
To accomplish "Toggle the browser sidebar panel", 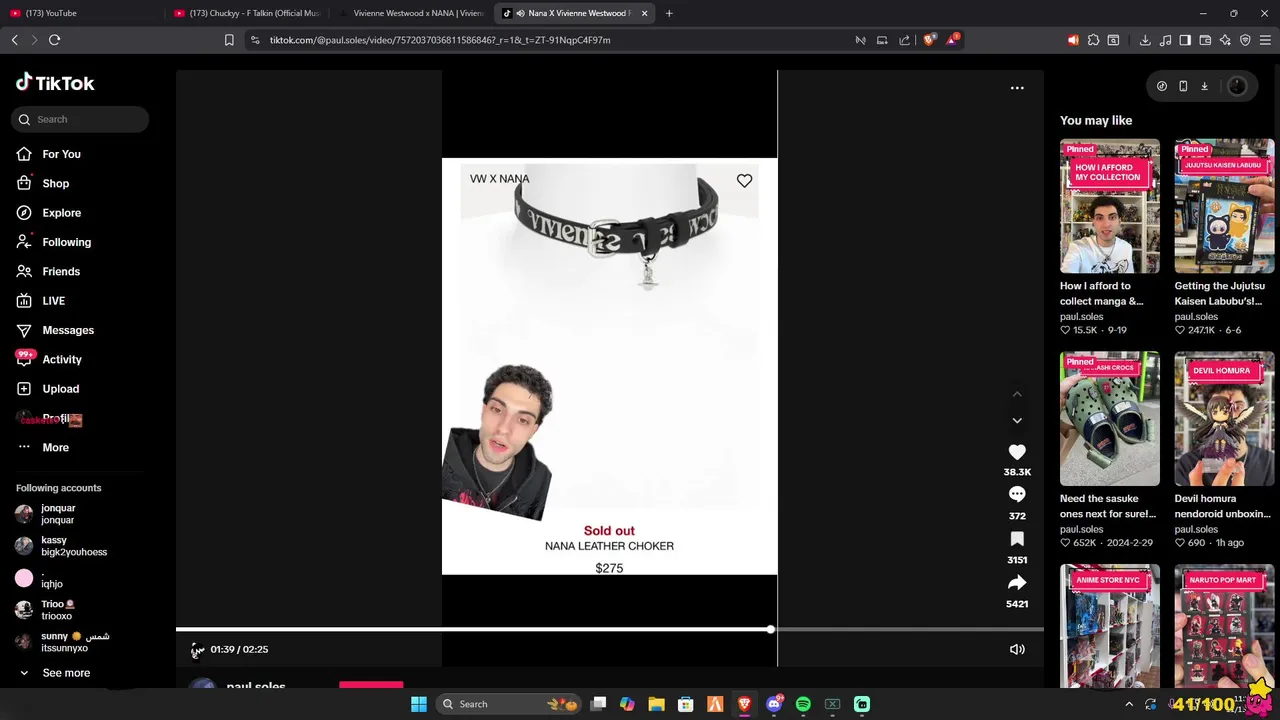I will (x=1185, y=40).
